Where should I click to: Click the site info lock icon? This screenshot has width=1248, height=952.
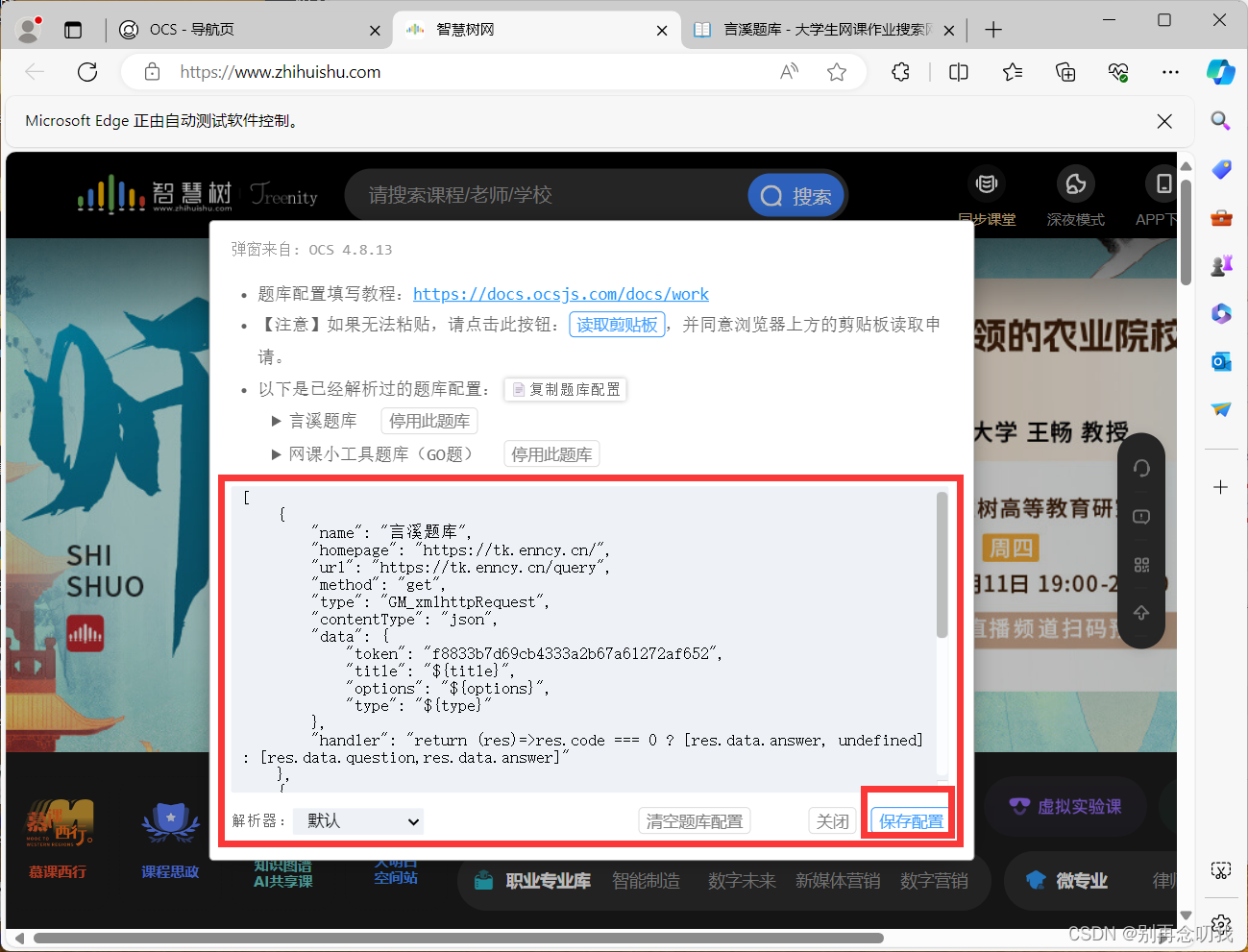coord(152,72)
